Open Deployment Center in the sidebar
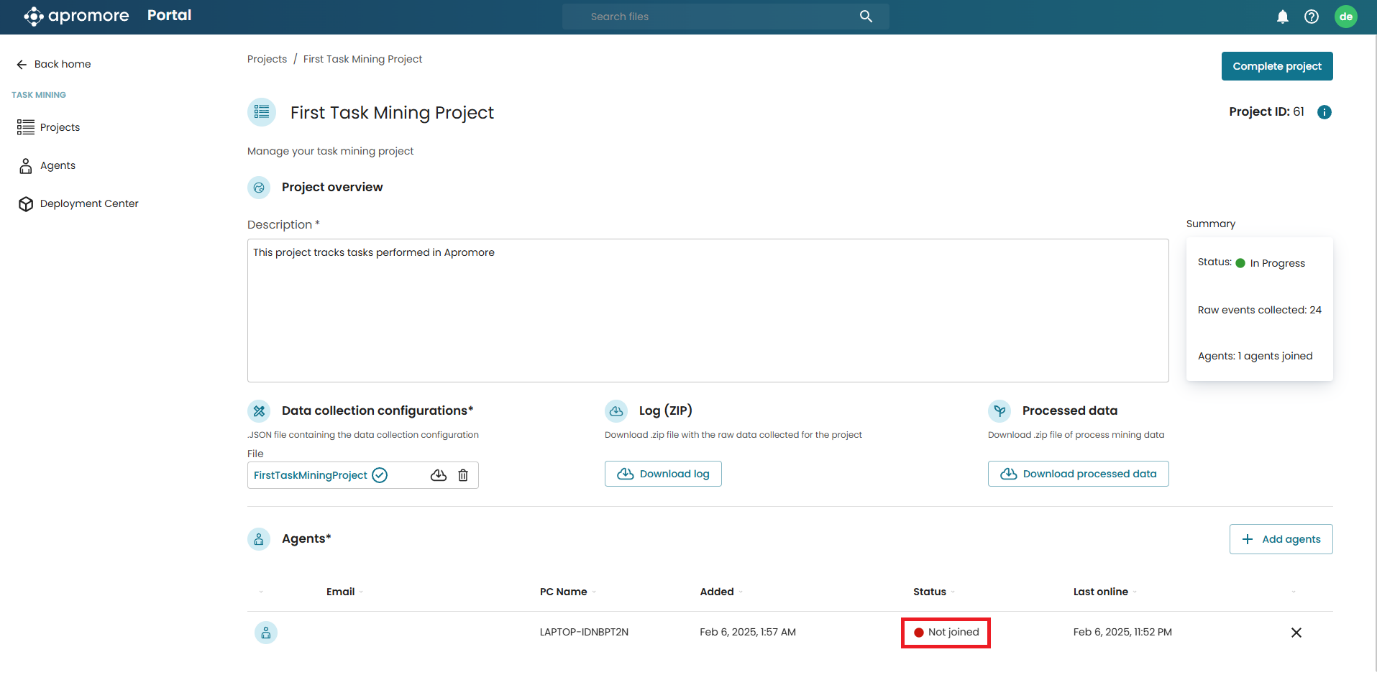 pos(88,203)
